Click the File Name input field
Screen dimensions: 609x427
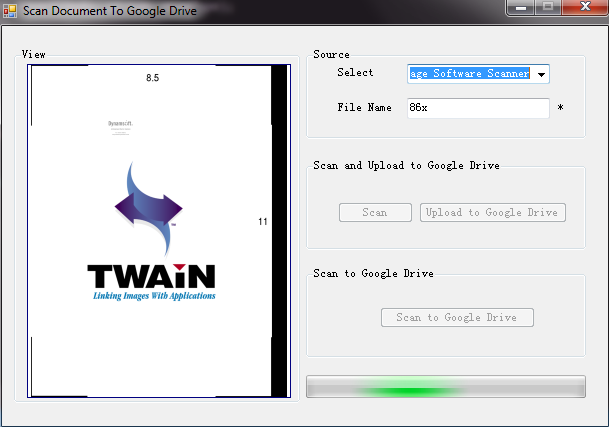pos(478,108)
